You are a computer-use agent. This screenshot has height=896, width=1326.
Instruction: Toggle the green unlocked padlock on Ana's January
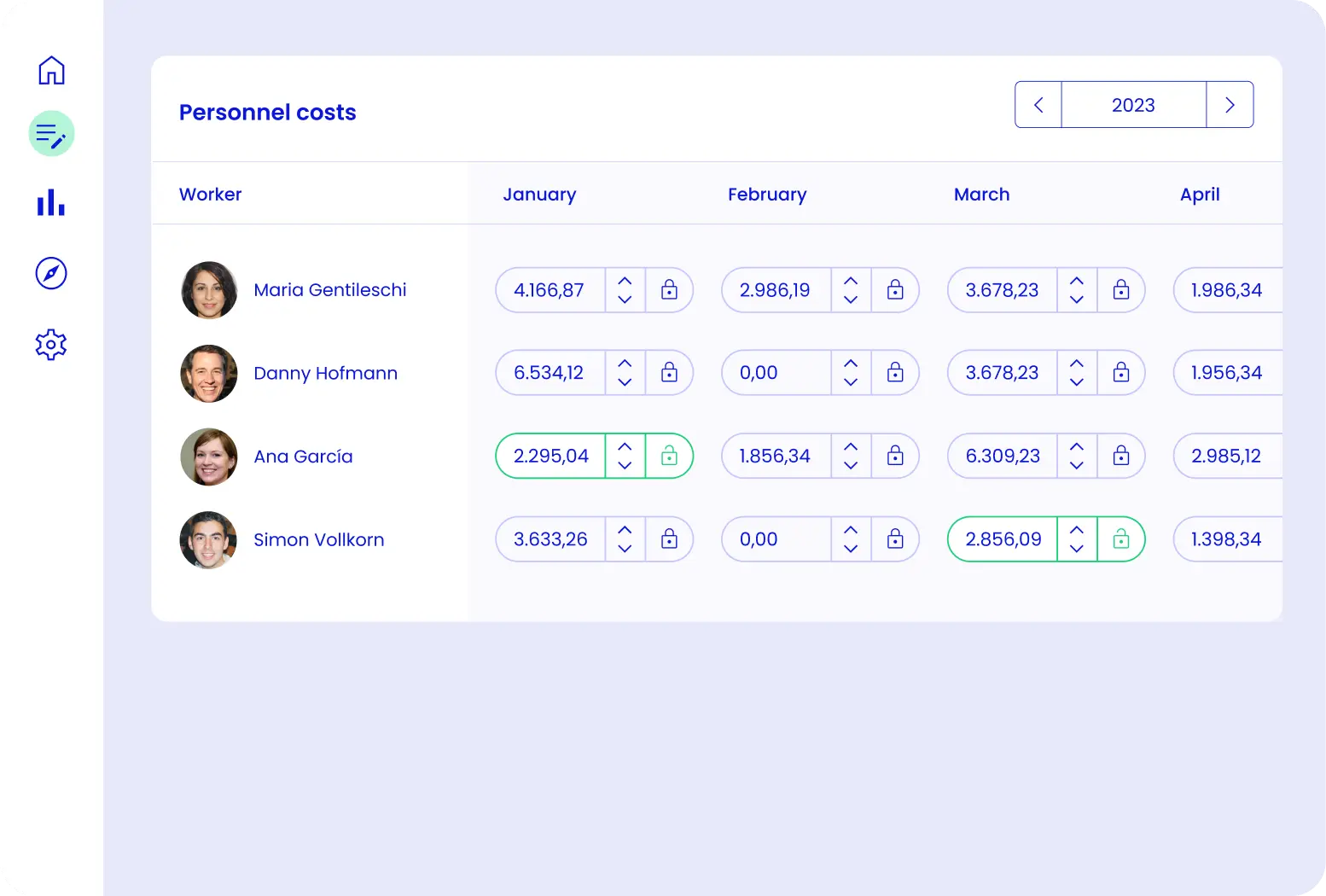[x=670, y=456]
